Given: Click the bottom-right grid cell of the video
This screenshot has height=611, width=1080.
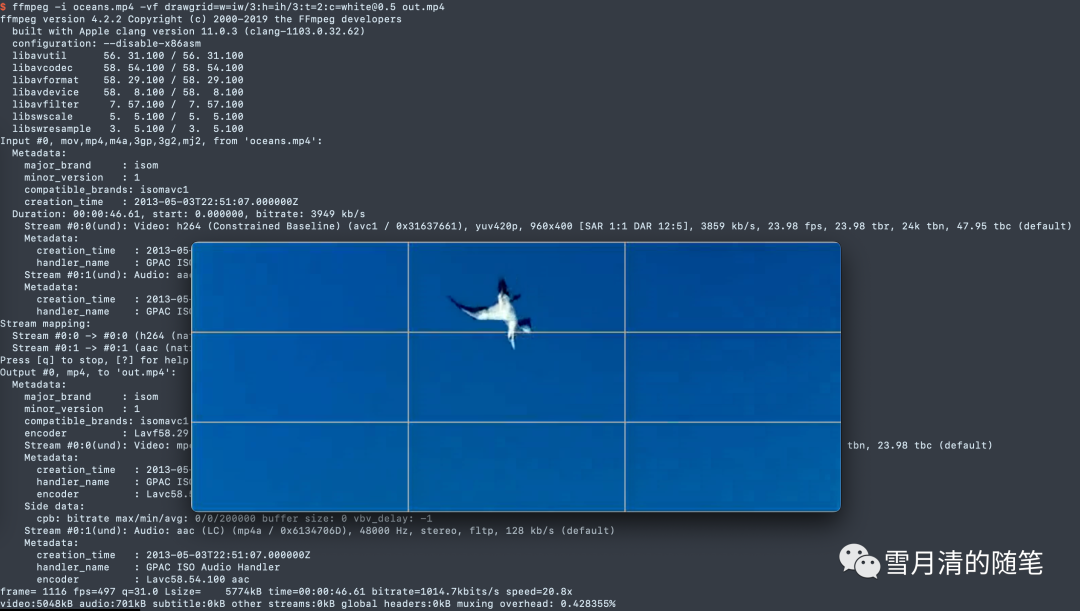Looking at the screenshot, I should (732, 466).
